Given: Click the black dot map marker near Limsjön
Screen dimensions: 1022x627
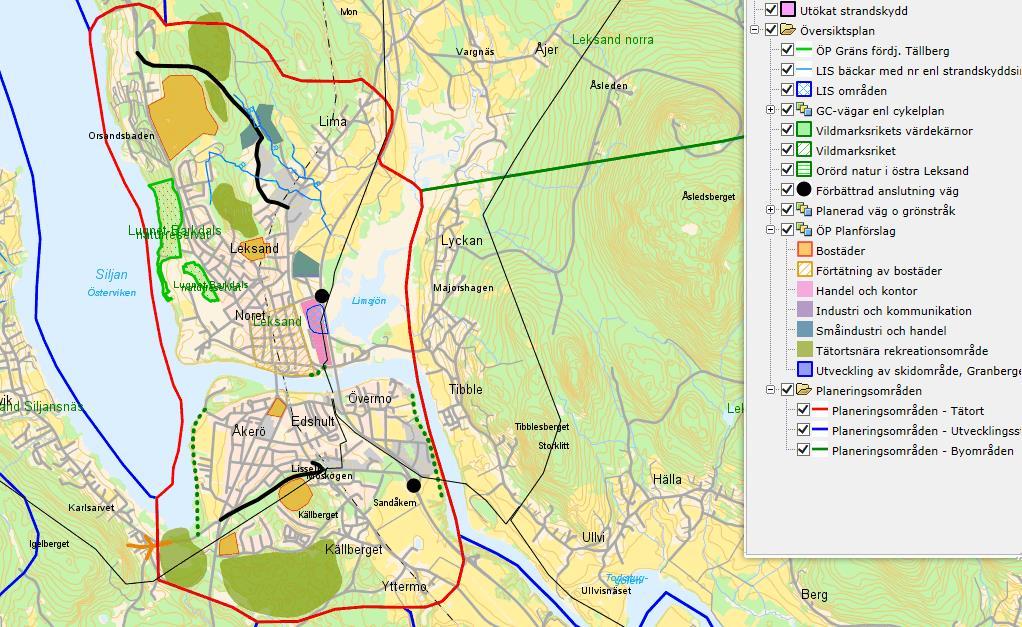Looking at the screenshot, I should click(322, 296).
